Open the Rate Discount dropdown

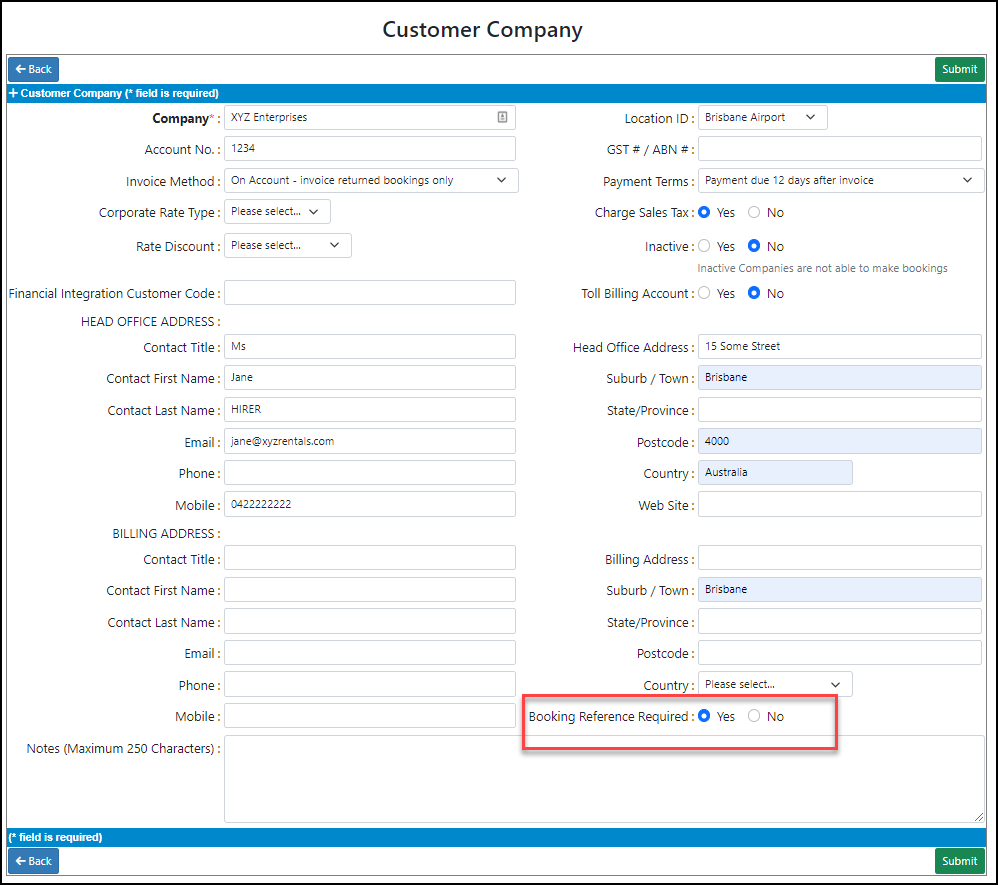coord(288,245)
